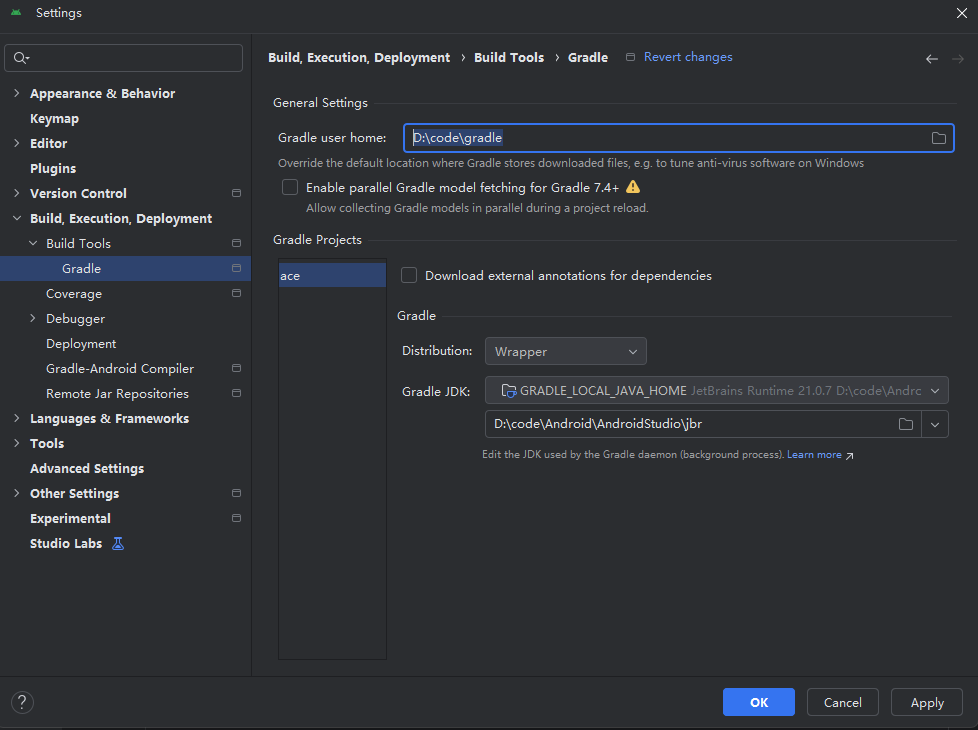The height and width of the screenshot is (730, 978).
Task: Click Revert changes link
Action: (x=687, y=57)
